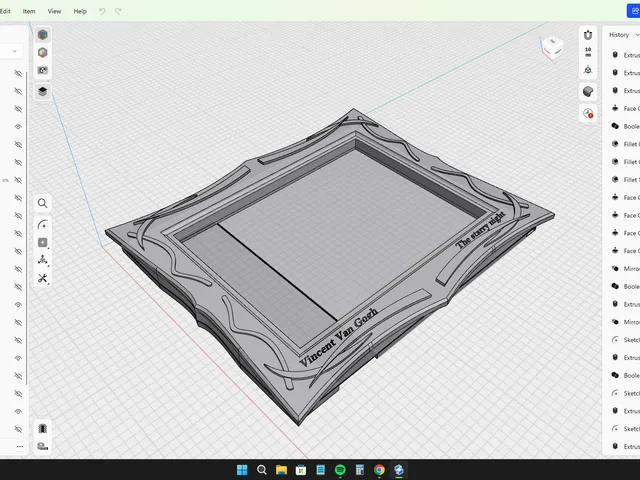Redo the last undone action
This screenshot has height=480, width=640.
pyautogui.click(x=118, y=11)
